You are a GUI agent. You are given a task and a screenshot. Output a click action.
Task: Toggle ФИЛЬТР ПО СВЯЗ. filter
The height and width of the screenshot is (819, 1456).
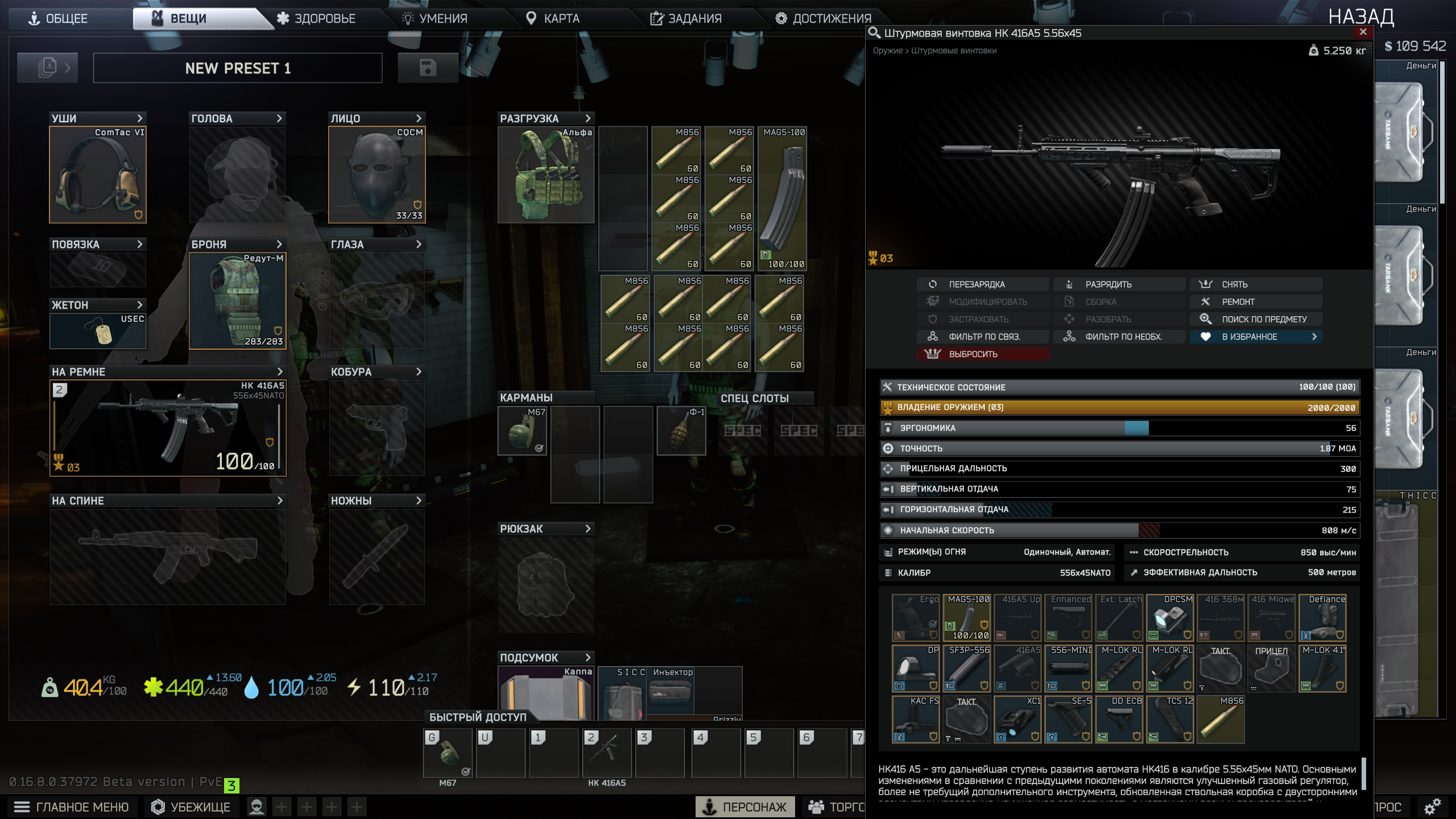click(983, 337)
